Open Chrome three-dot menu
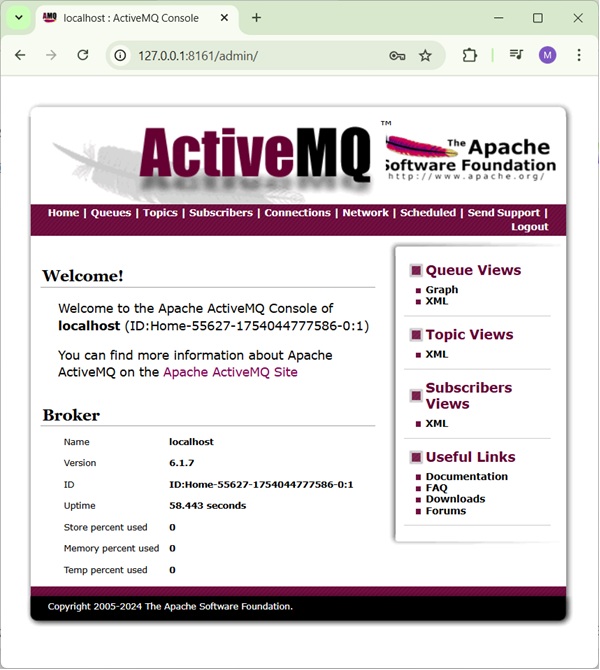The image size is (600, 670). tap(579, 55)
